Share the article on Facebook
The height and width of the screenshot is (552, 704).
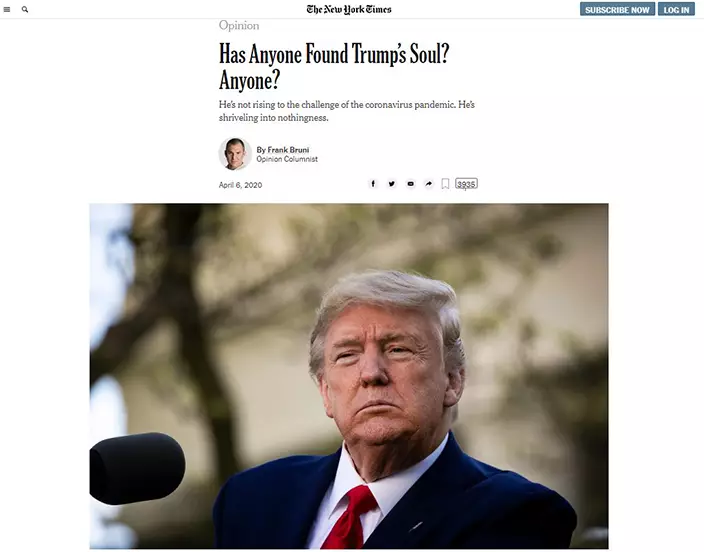[373, 184]
